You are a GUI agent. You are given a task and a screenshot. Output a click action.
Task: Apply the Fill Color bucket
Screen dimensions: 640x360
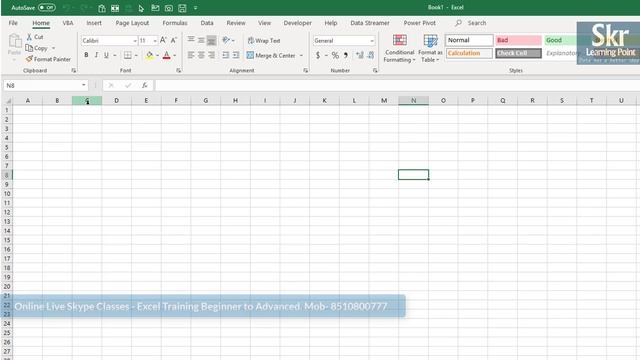coord(149,55)
